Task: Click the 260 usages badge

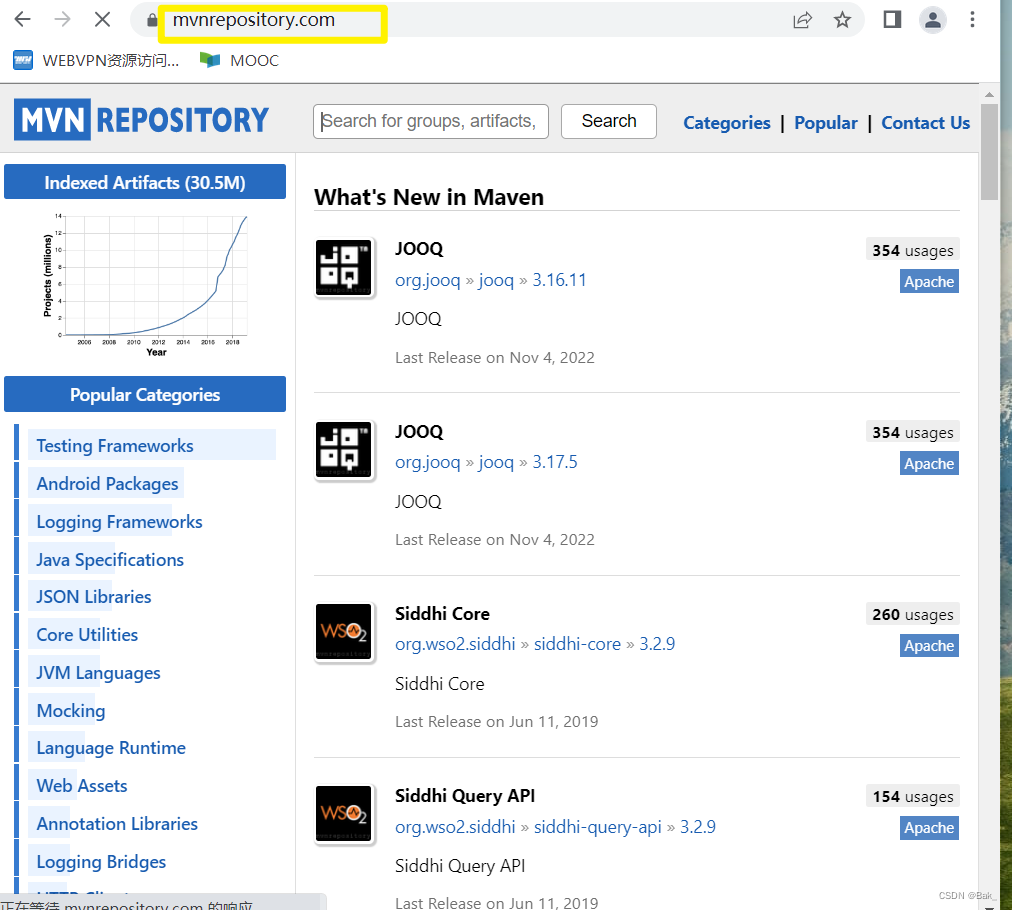Action: click(x=913, y=614)
